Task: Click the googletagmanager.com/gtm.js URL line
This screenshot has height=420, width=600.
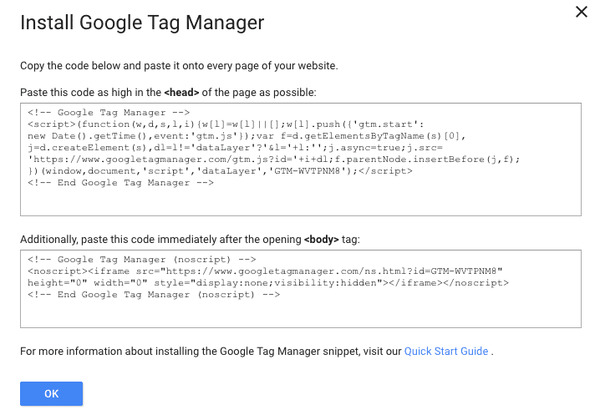Action: (x=274, y=159)
